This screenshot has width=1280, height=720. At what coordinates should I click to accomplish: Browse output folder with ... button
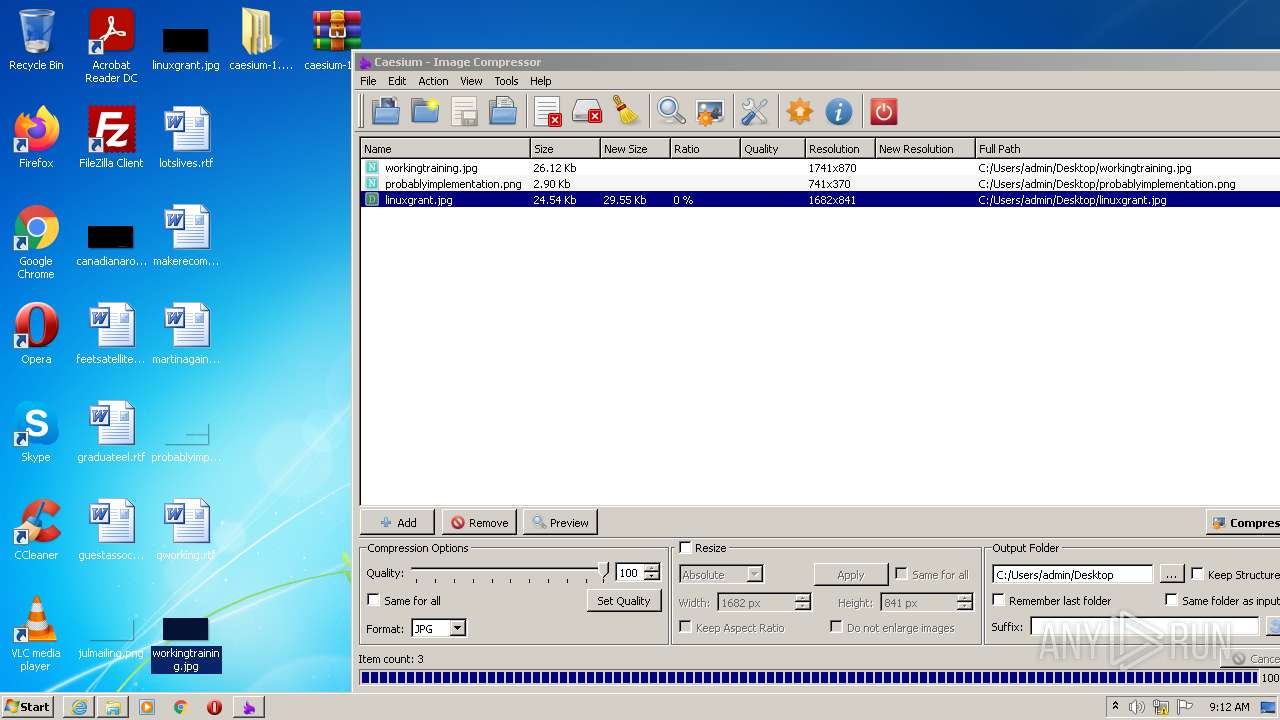click(1171, 574)
